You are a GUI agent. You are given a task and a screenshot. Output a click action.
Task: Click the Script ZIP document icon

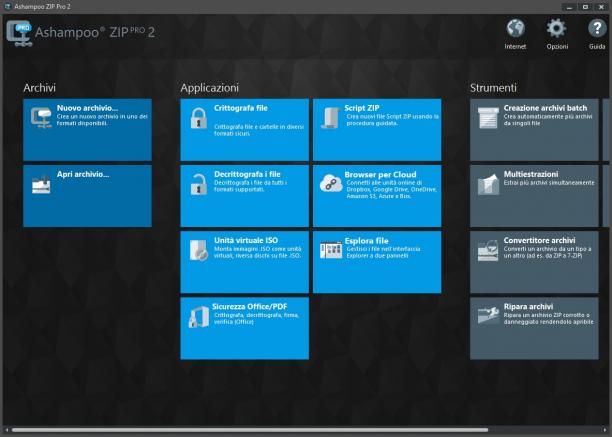click(x=331, y=118)
